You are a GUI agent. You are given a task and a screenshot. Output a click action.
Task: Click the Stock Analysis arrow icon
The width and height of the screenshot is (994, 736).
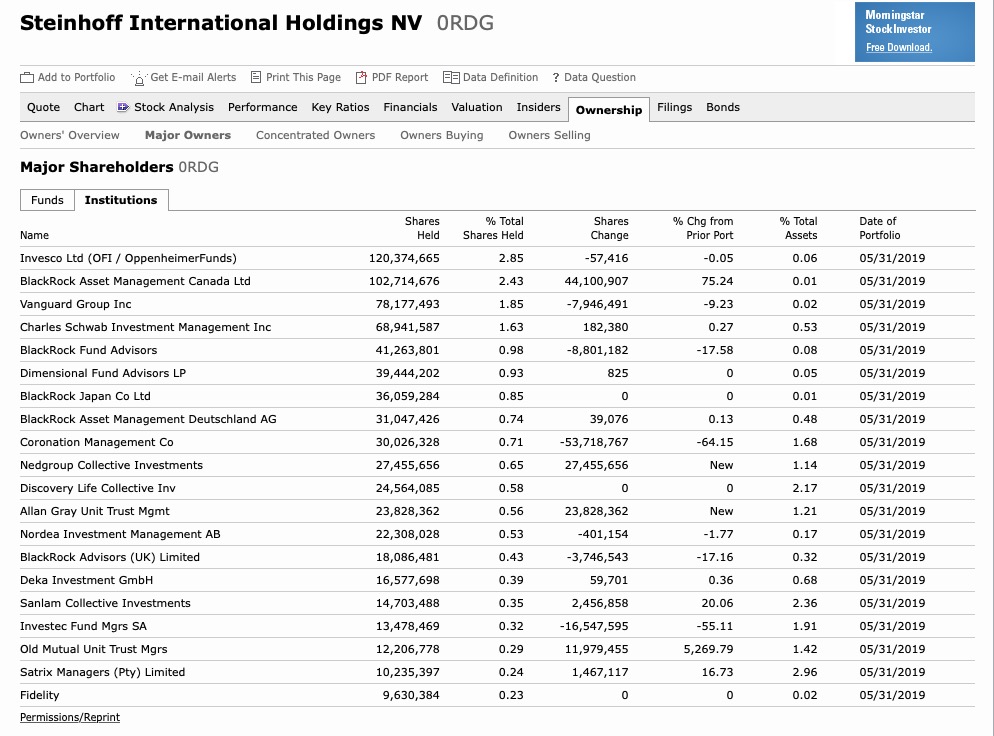point(122,107)
